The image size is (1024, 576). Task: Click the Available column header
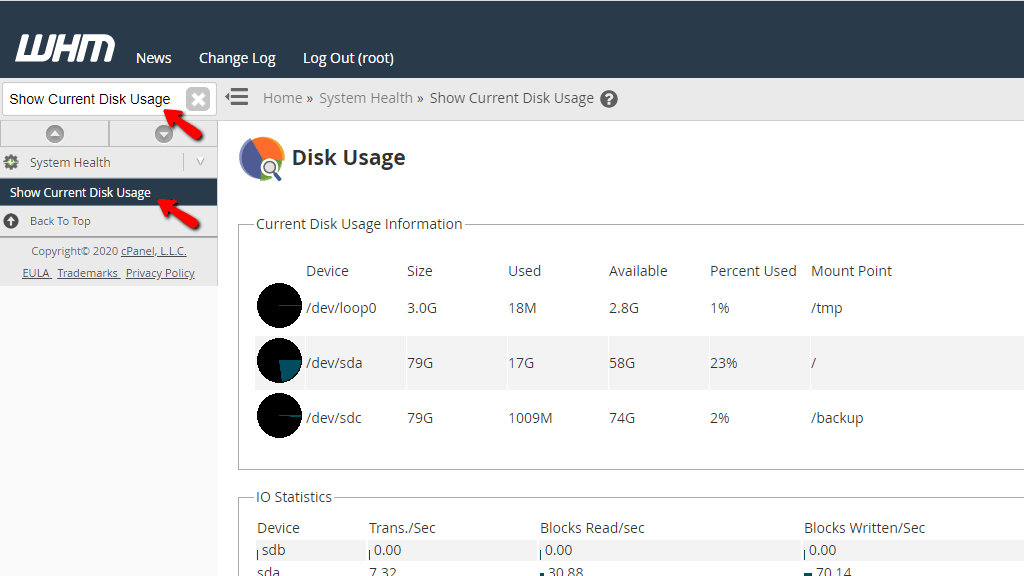pyautogui.click(x=638, y=271)
